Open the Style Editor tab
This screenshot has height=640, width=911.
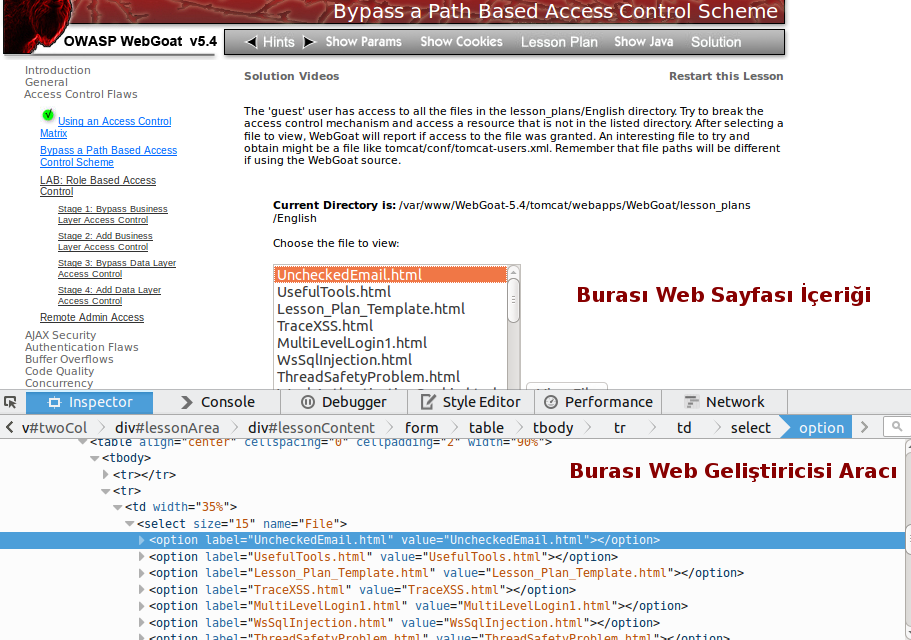pyautogui.click(x=471, y=402)
